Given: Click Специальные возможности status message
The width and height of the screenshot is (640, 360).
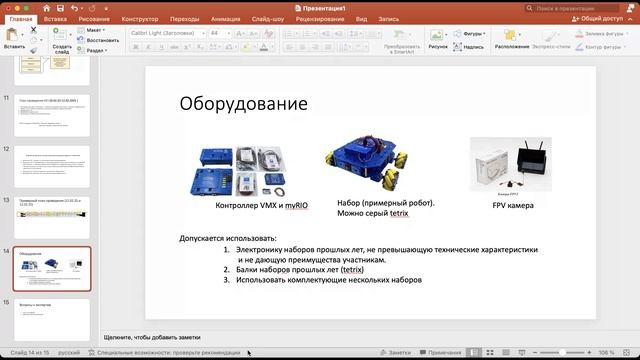Looking at the screenshot, I should click(164, 352).
